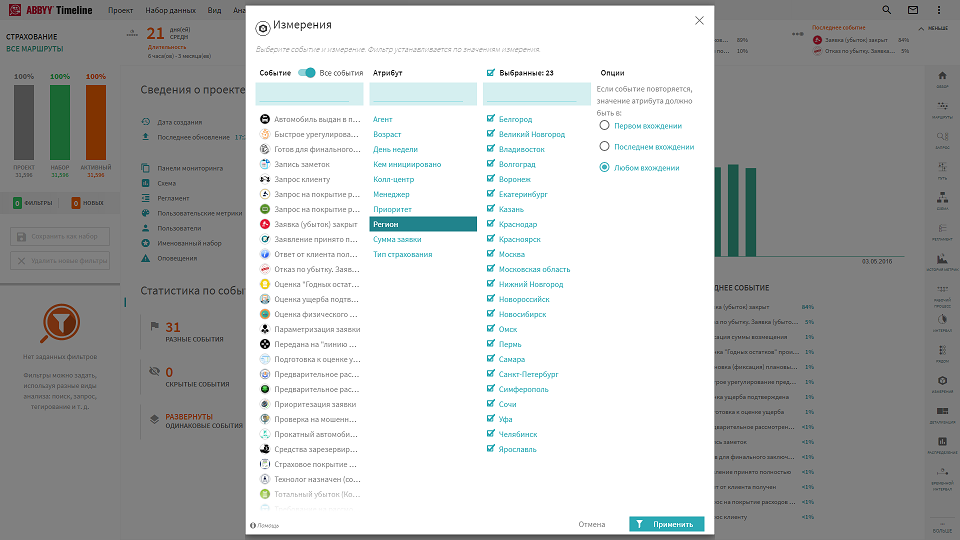Click the 'Ответ от клиента' blue icon
Viewport: 960px width, 540px height.
click(264, 254)
